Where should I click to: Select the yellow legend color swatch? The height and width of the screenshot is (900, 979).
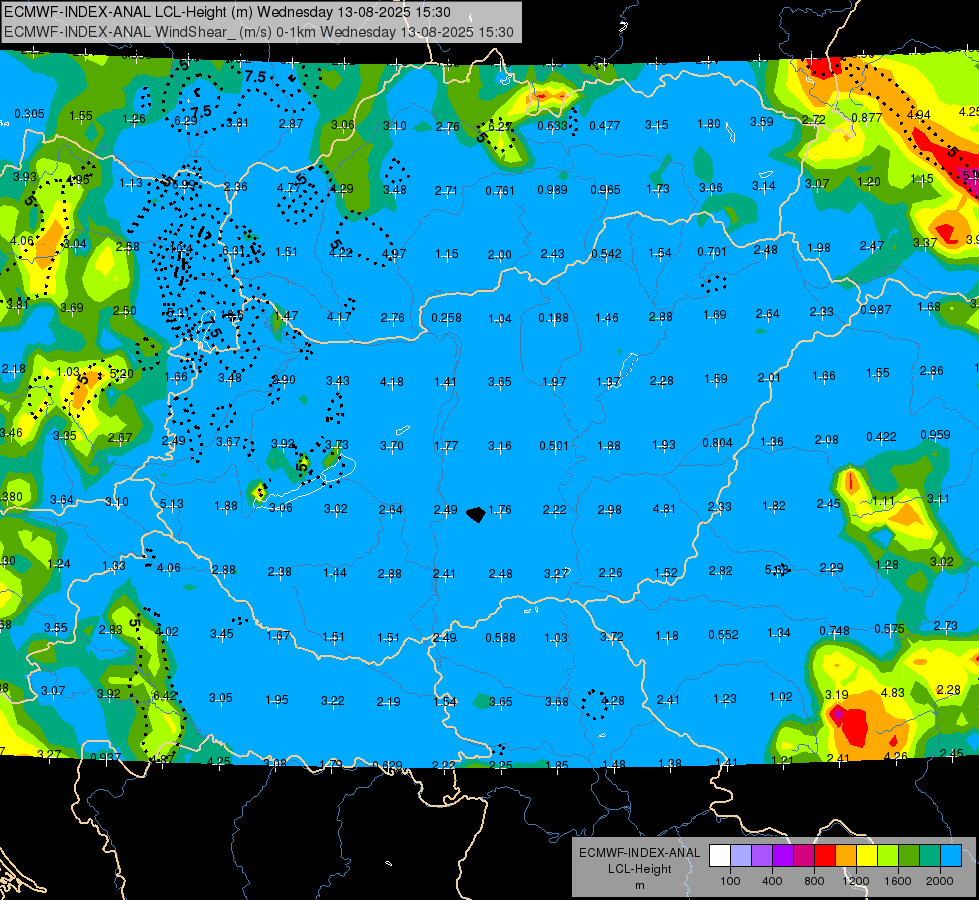tap(867, 856)
